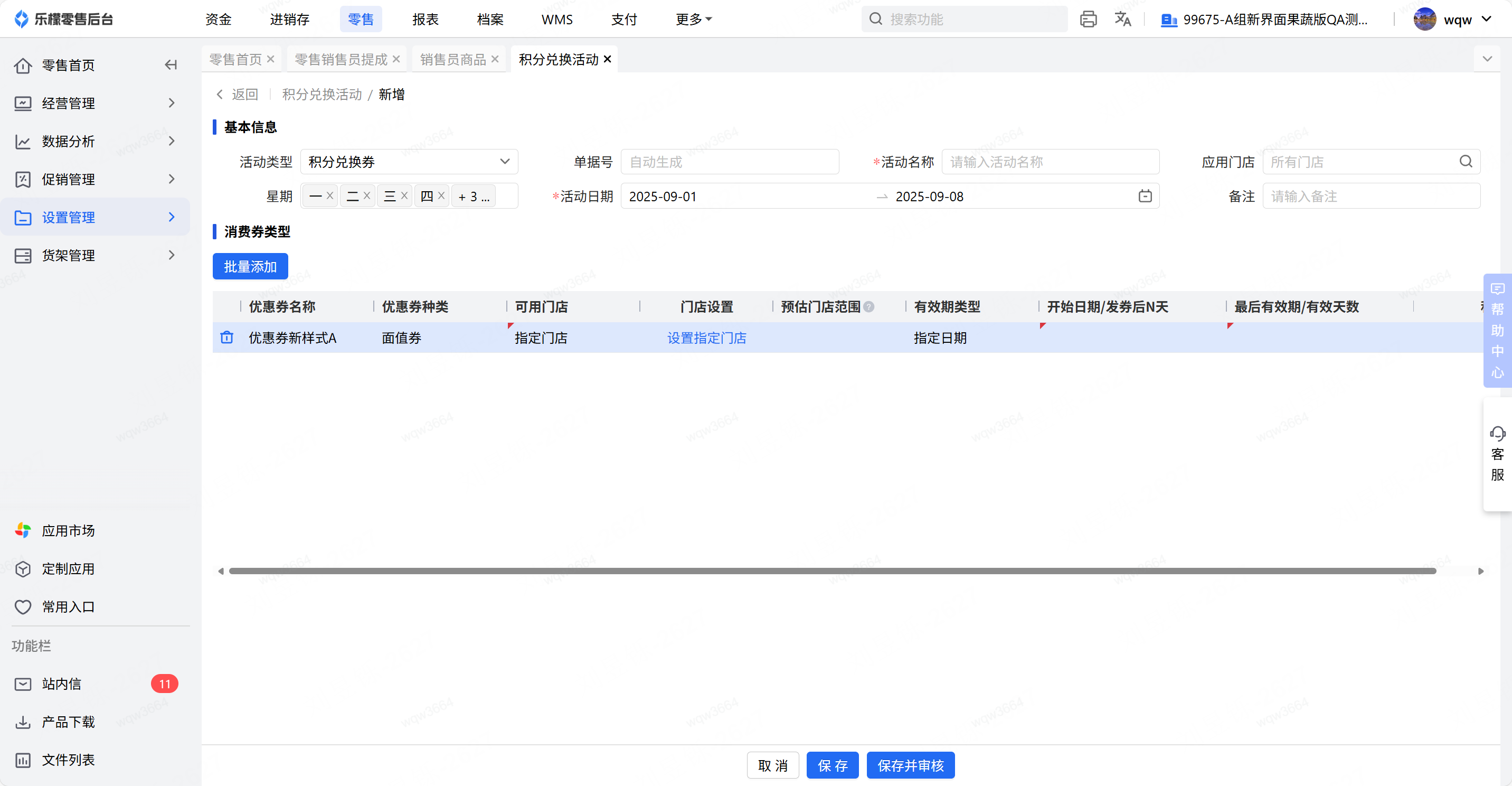Click the wqw user avatar
Image resolution: width=1512 pixels, height=786 pixels.
[1424, 20]
